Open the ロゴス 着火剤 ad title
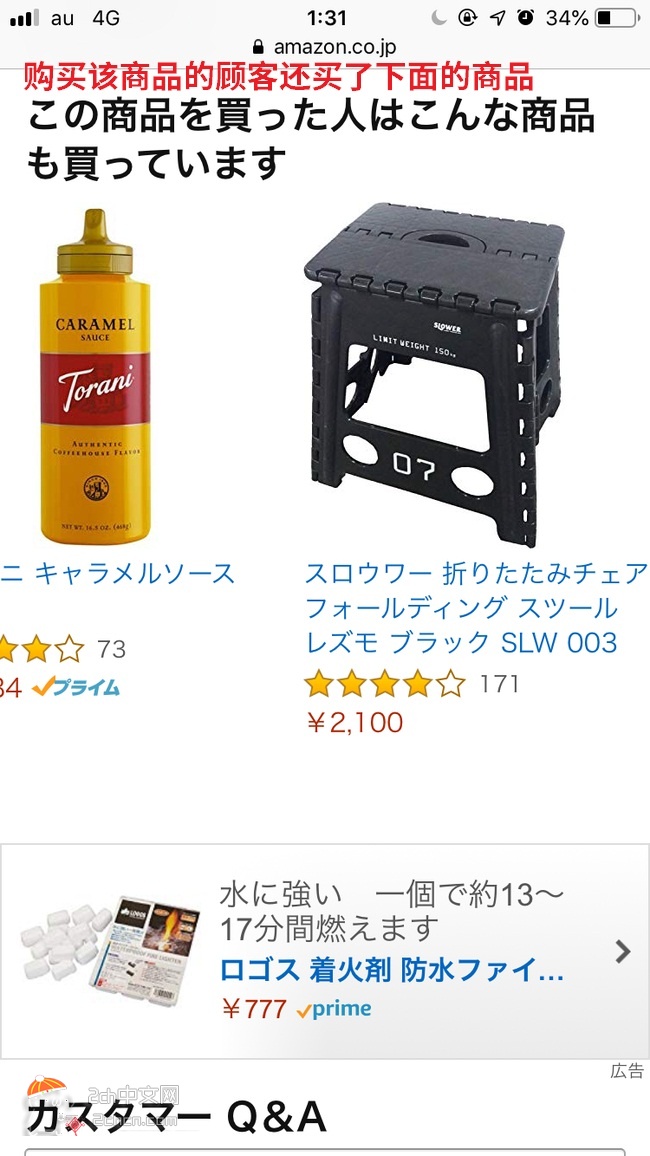 pyautogui.click(x=391, y=971)
